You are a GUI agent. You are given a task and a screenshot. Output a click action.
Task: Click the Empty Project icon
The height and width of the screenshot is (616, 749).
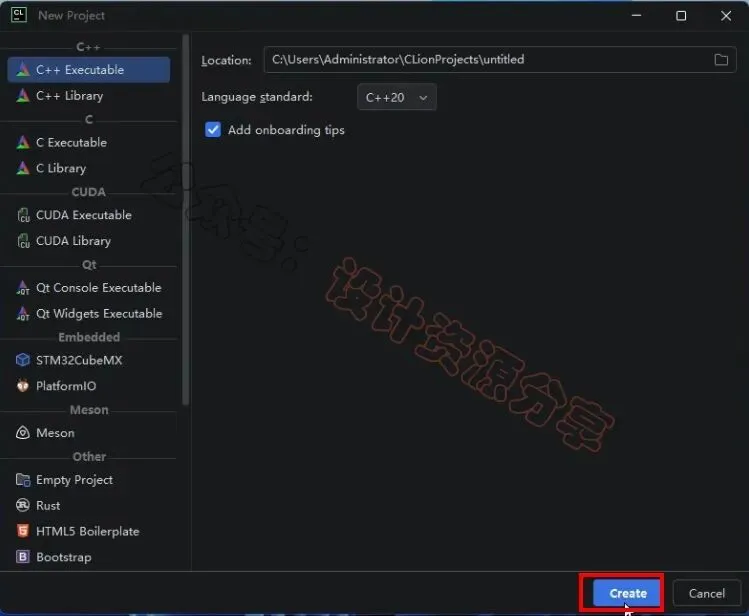pyautogui.click(x=22, y=479)
